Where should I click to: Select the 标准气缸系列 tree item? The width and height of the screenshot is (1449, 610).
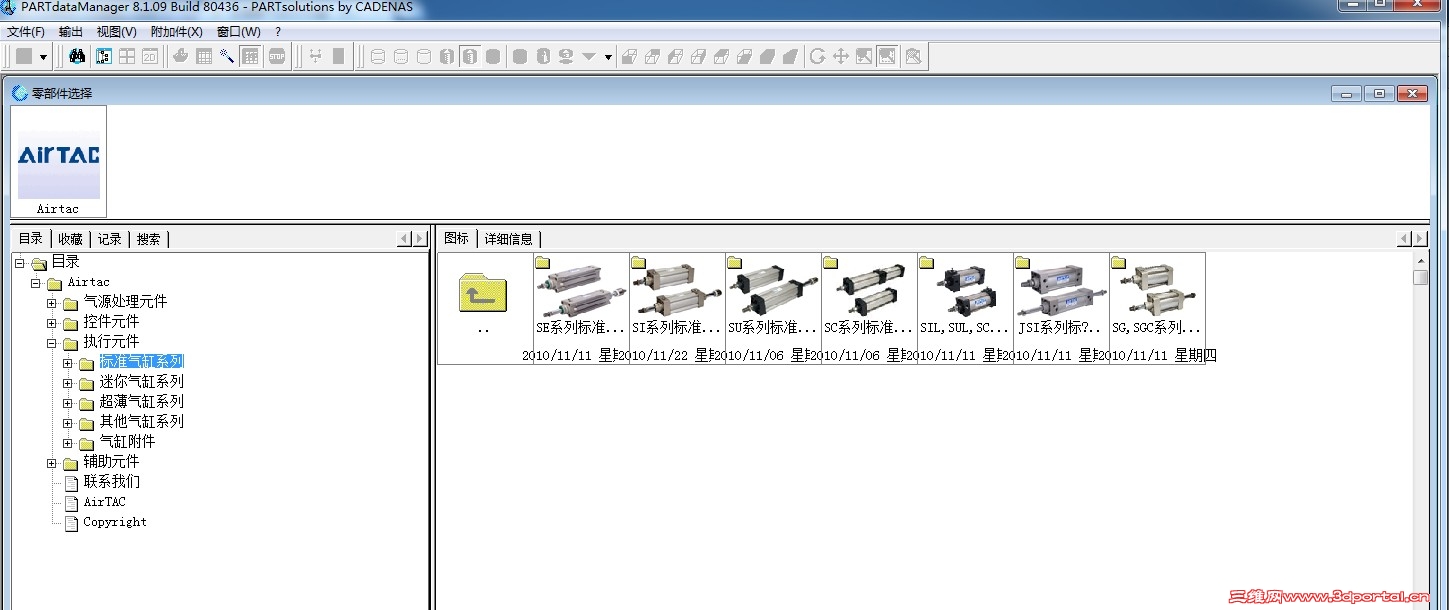tap(141, 362)
